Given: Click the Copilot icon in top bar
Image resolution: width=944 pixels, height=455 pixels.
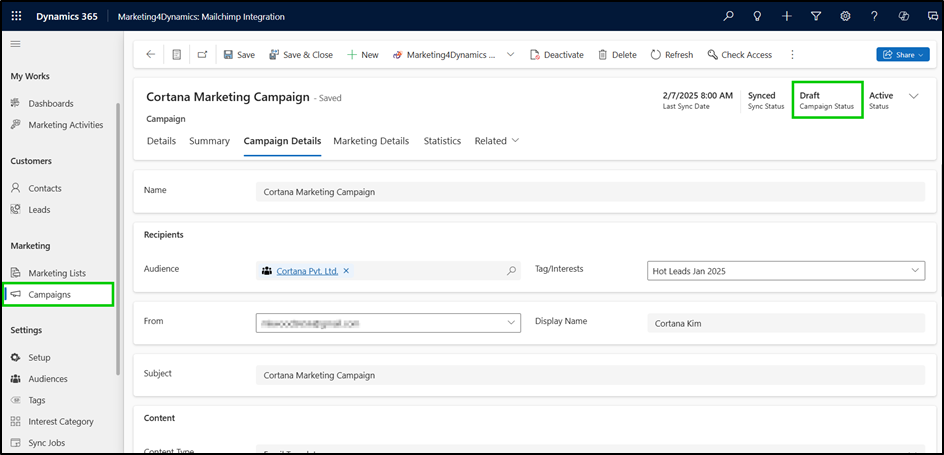Looking at the screenshot, I should pyautogui.click(x=903, y=17).
